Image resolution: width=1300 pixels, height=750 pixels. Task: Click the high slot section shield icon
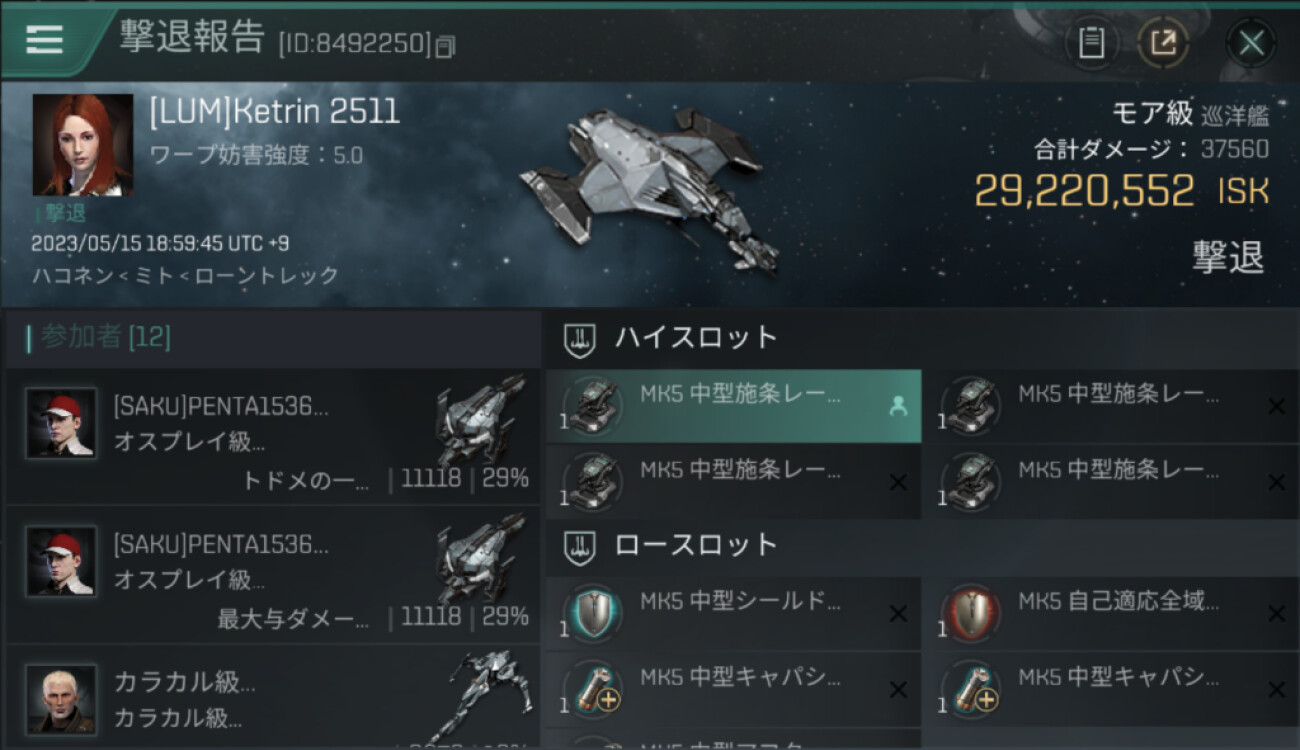[581, 340]
